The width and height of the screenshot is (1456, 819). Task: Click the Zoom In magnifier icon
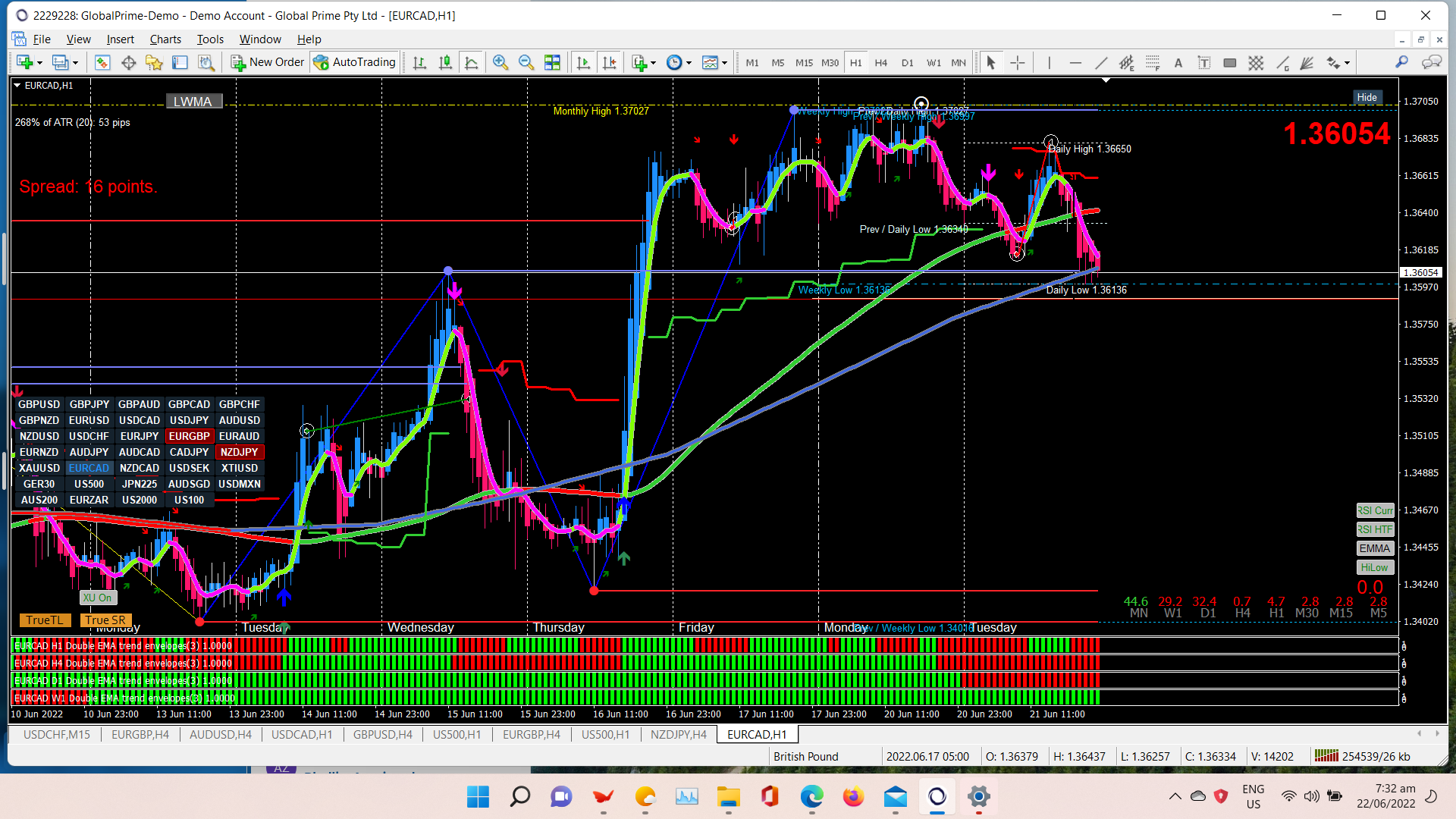(500, 63)
